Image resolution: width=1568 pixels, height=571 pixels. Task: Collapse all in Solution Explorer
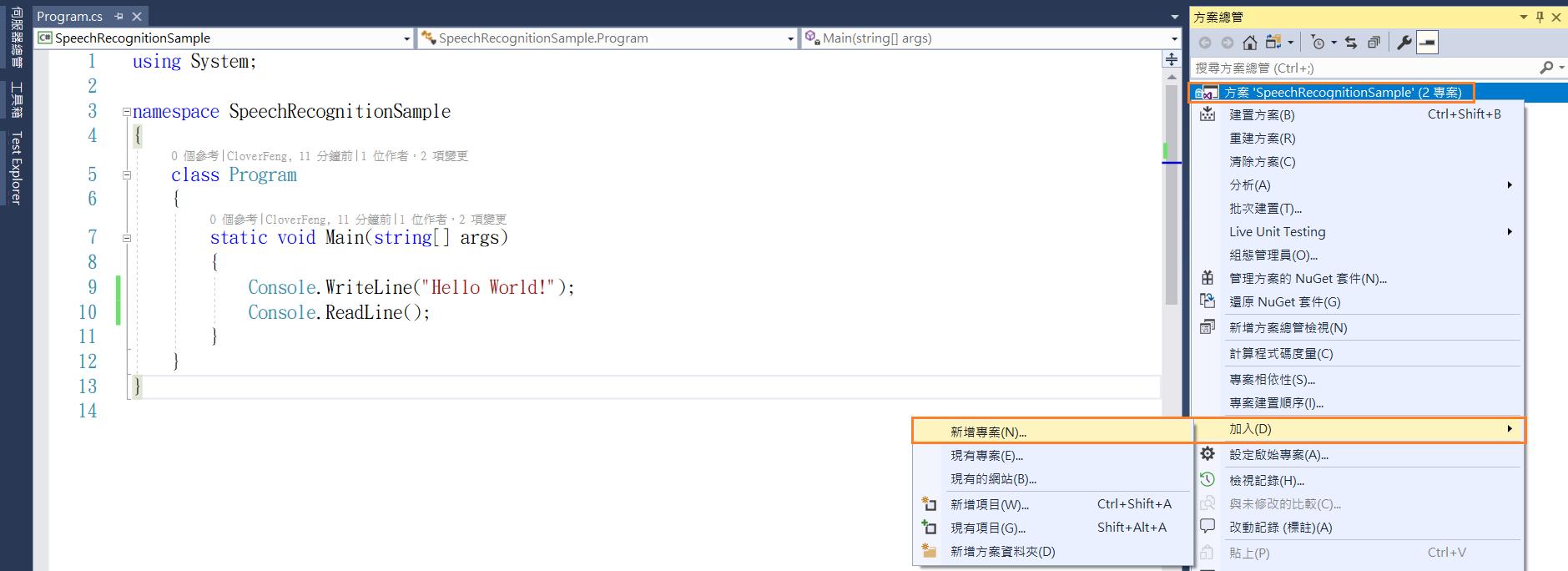[1374, 43]
